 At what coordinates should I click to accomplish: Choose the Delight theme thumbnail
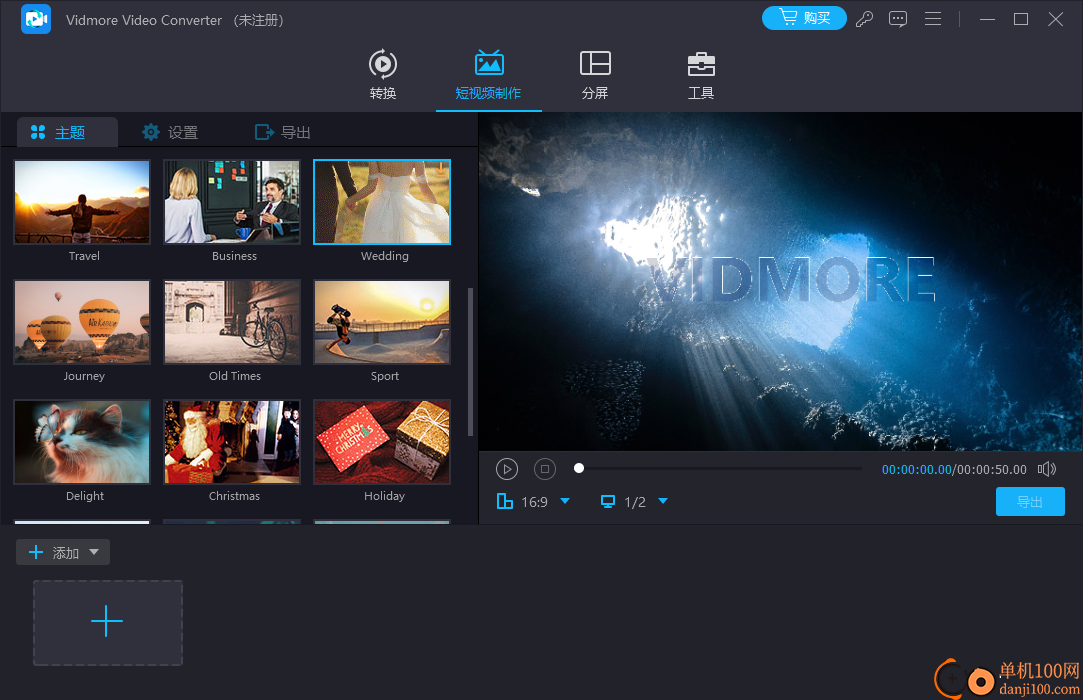82,442
